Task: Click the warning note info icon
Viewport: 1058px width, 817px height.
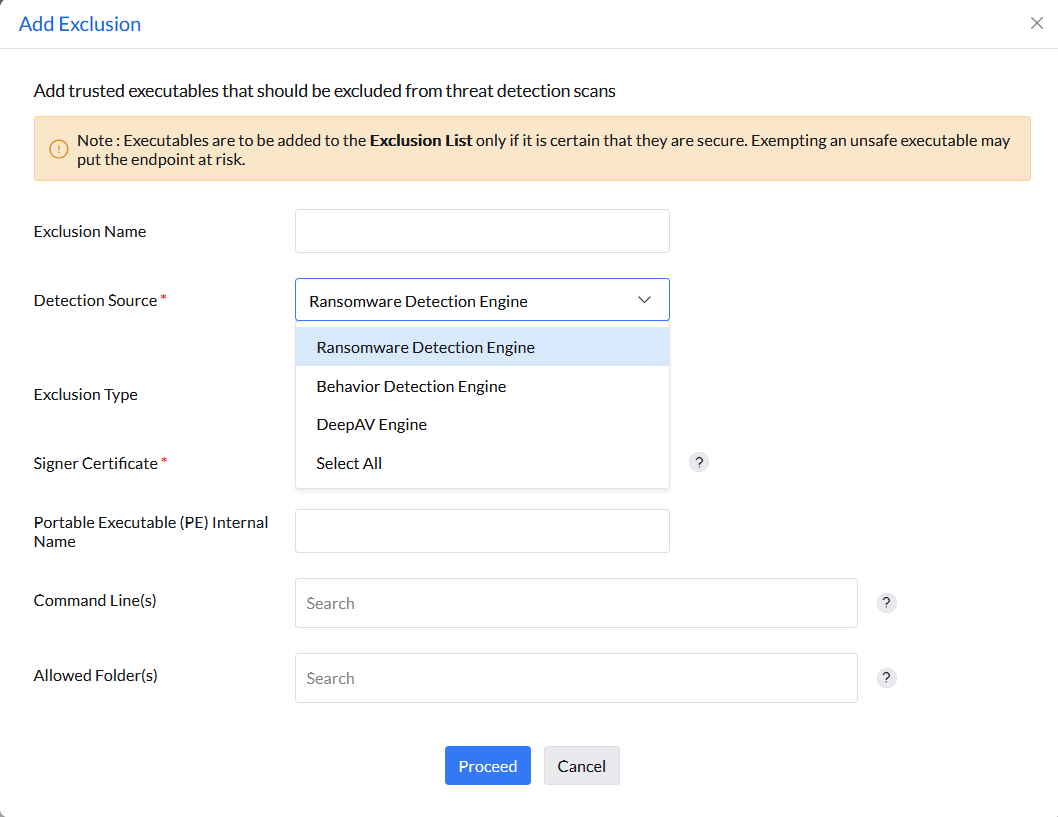Action: 58,148
